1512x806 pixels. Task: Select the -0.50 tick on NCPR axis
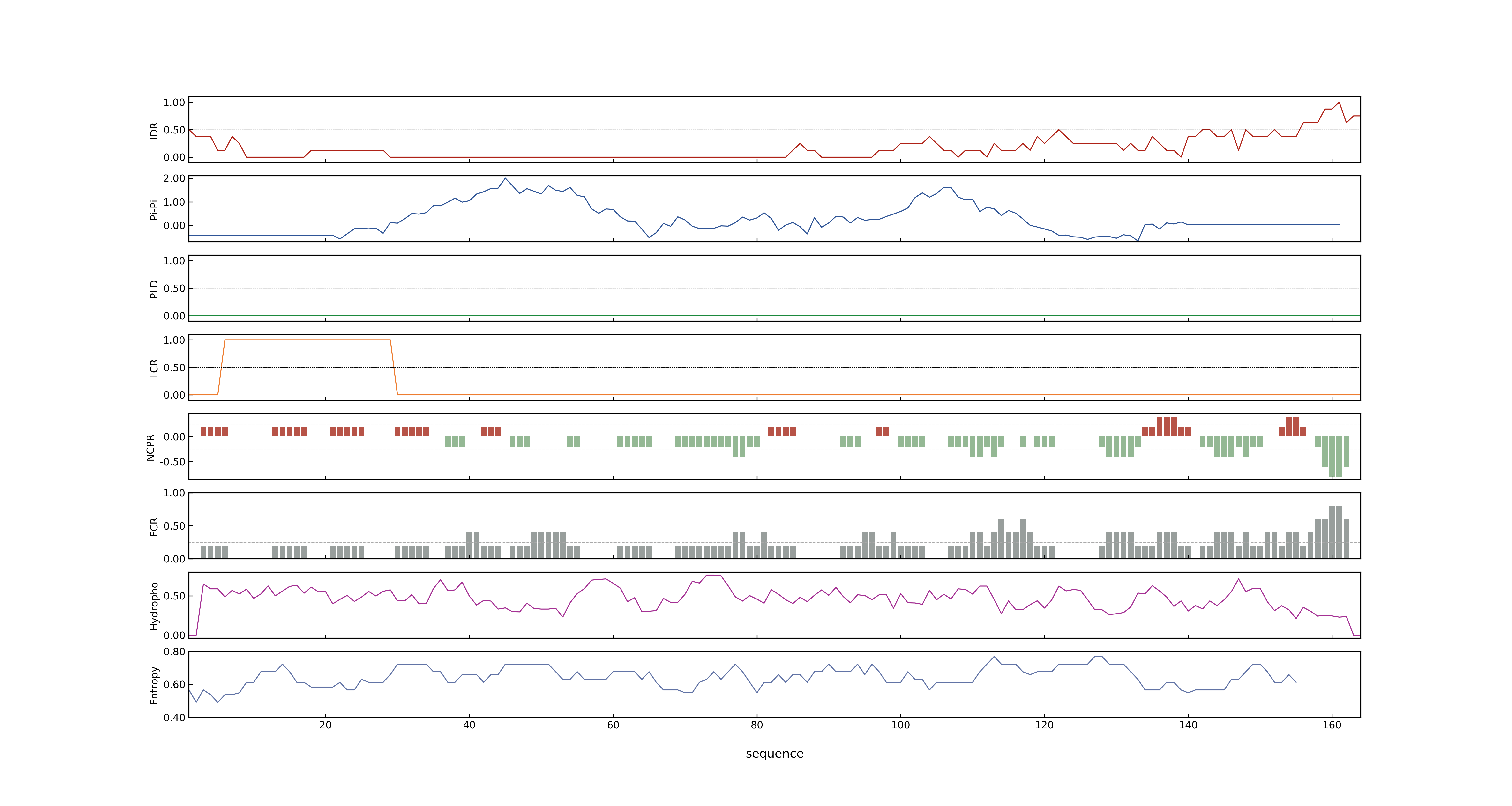172,462
